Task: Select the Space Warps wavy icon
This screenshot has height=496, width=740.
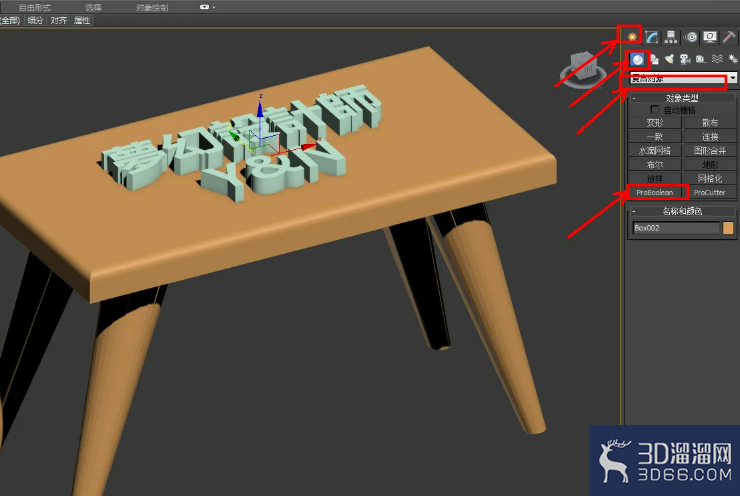Action: 717,59
